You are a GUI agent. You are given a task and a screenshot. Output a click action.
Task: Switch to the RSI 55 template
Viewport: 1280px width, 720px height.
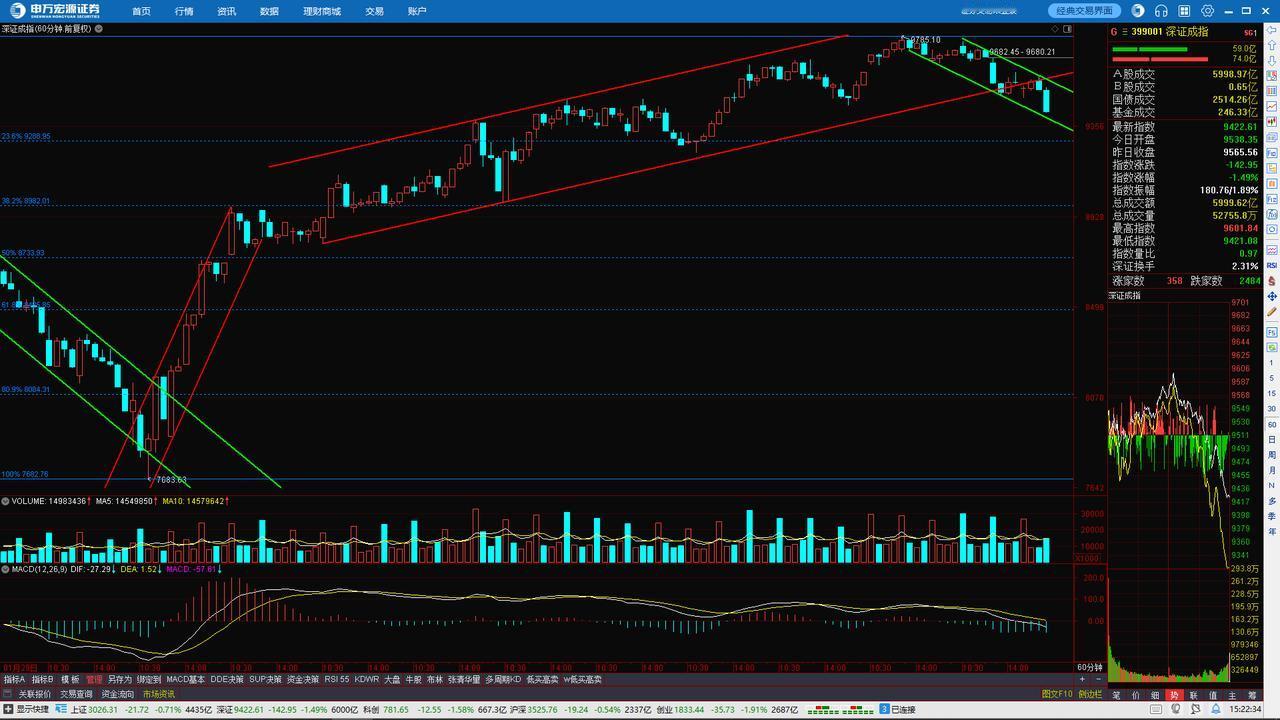[x=337, y=680]
